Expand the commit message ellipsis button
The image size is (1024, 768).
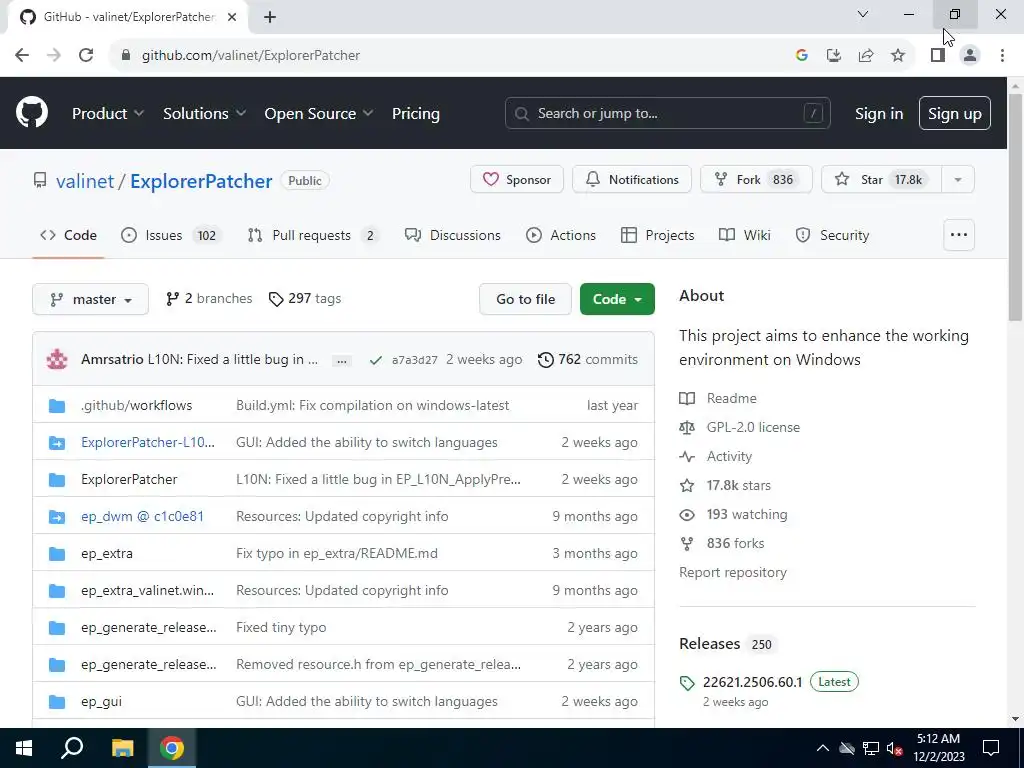tap(342, 360)
